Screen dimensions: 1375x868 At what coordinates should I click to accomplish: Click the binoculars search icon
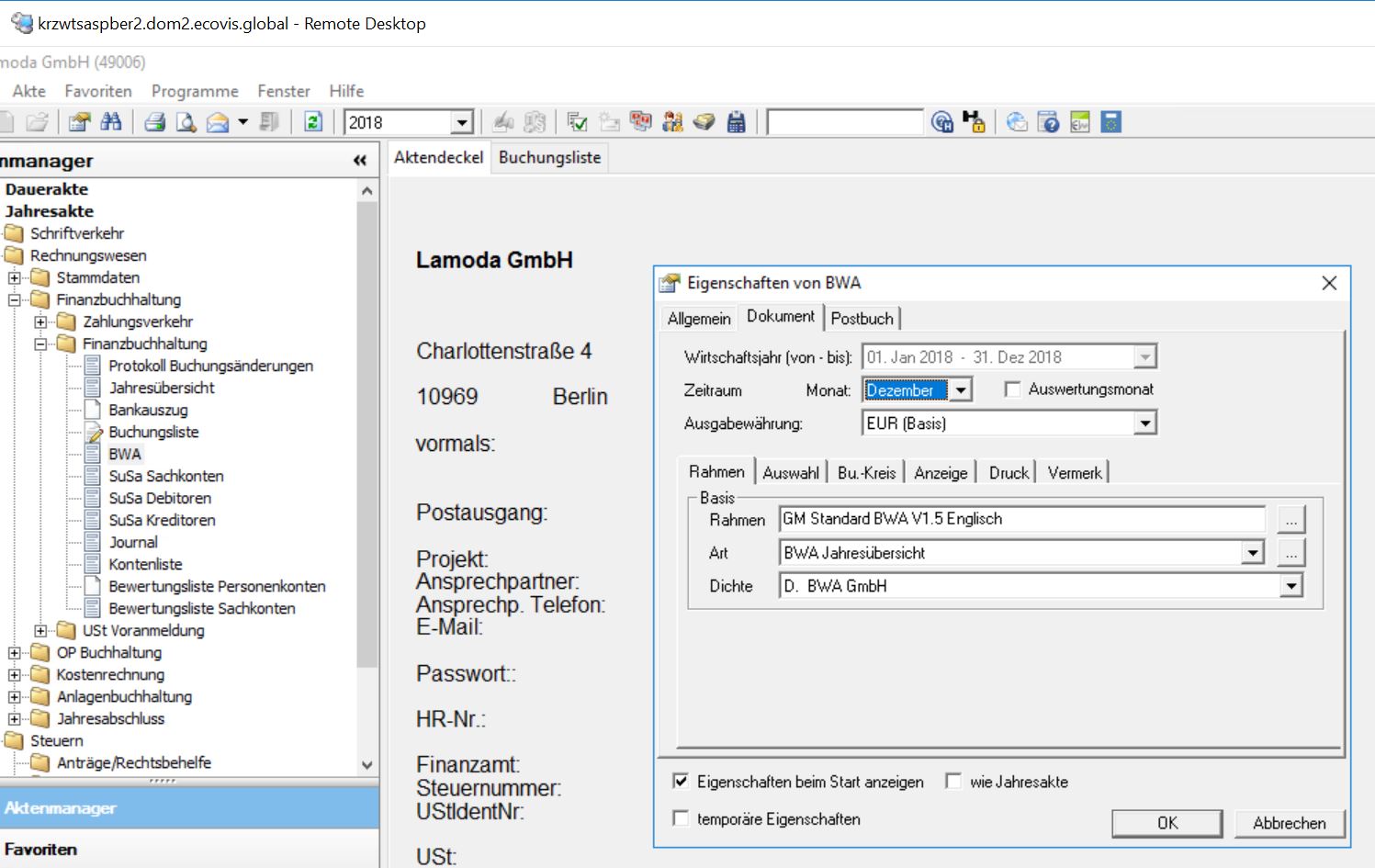tap(112, 121)
